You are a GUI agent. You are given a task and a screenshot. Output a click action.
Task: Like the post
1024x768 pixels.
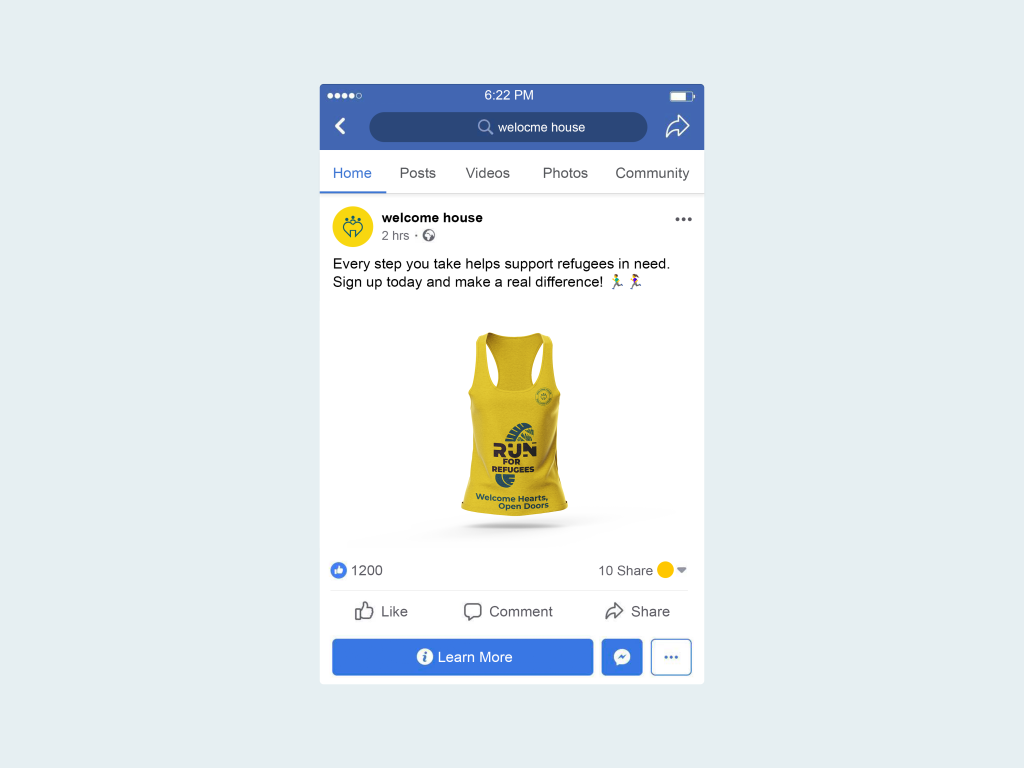(x=381, y=611)
